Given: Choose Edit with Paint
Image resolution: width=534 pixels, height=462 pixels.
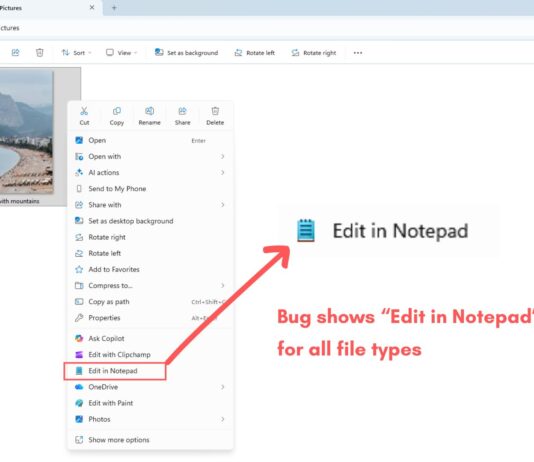Looking at the screenshot, I should pyautogui.click(x=150, y=403).
